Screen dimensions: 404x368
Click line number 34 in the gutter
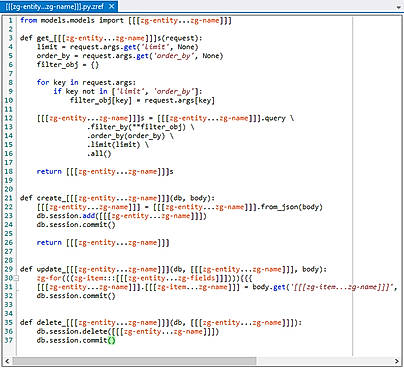point(9,314)
